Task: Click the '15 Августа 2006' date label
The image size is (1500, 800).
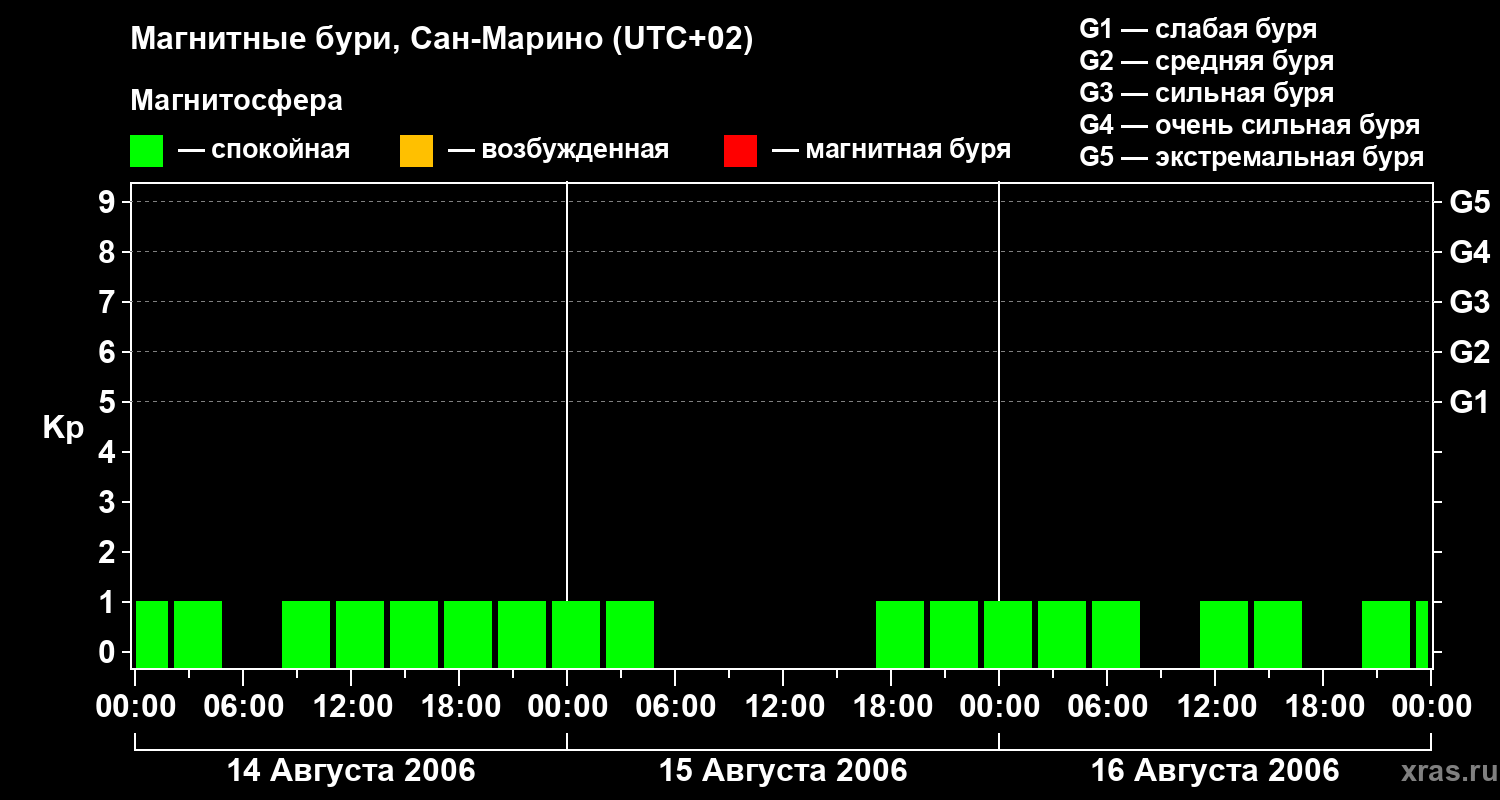Action: 783,771
